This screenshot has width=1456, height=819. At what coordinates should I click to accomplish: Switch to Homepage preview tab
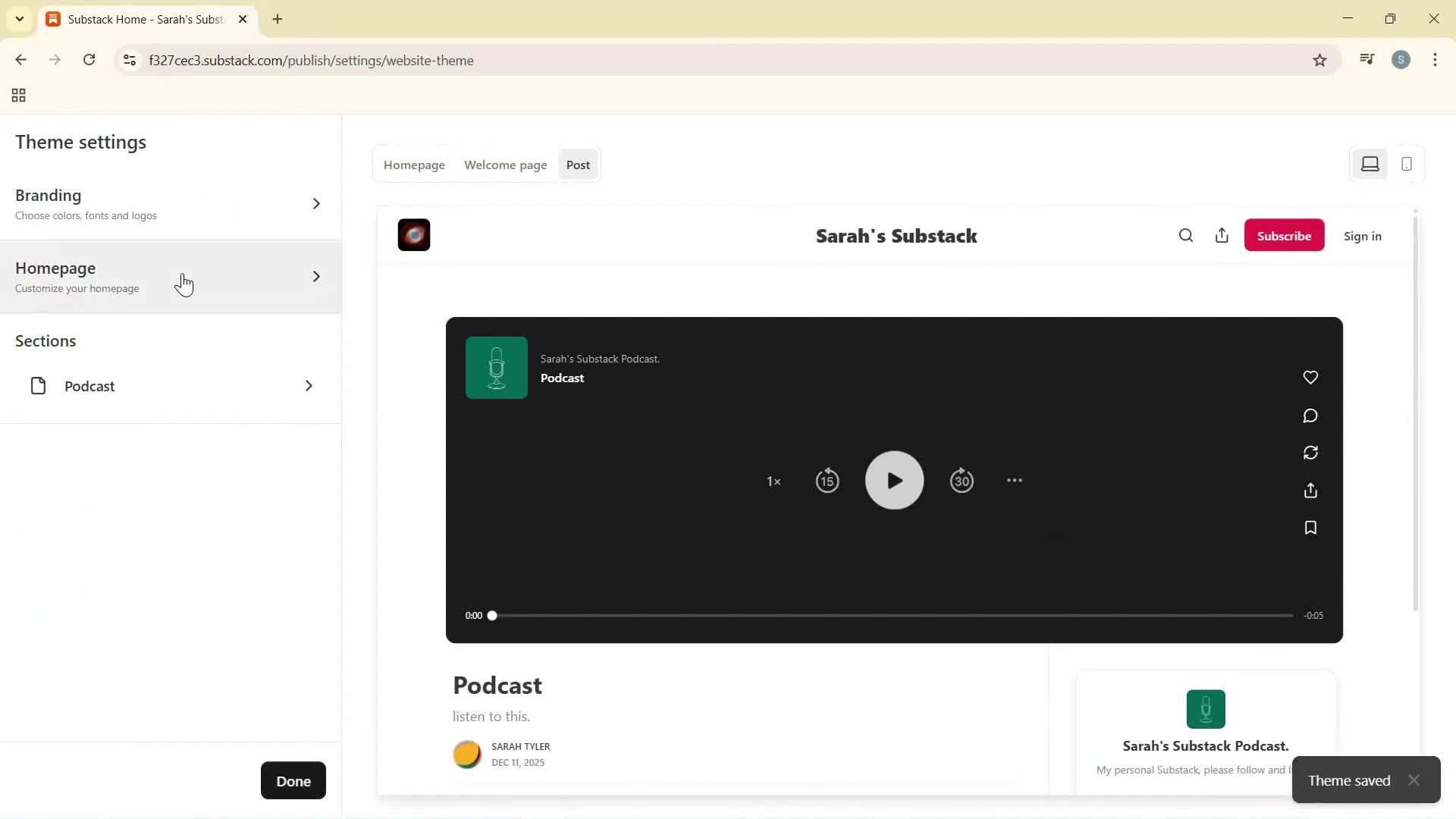click(x=414, y=165)
